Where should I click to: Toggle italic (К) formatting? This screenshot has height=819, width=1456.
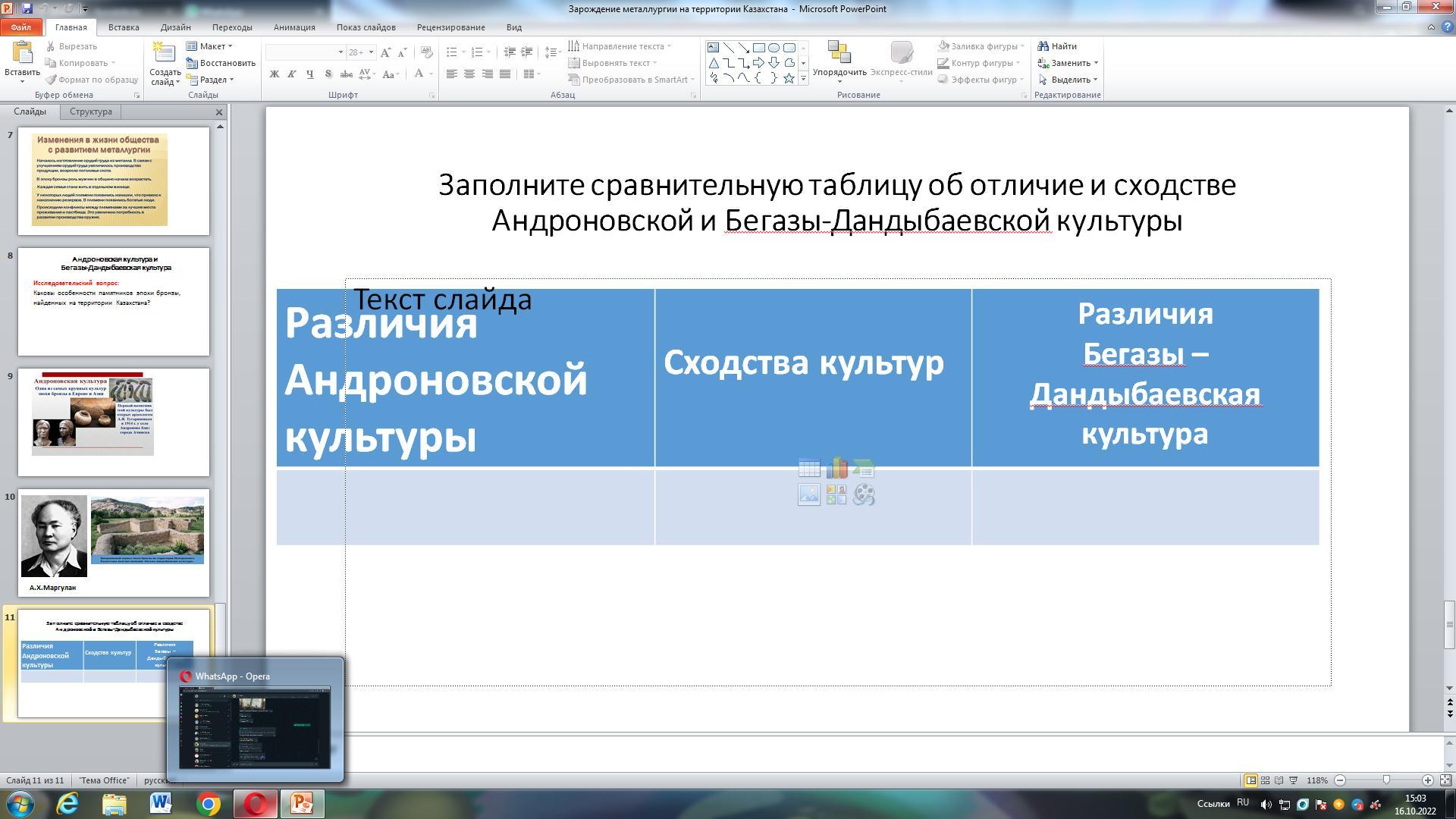(x=292, y=74)
